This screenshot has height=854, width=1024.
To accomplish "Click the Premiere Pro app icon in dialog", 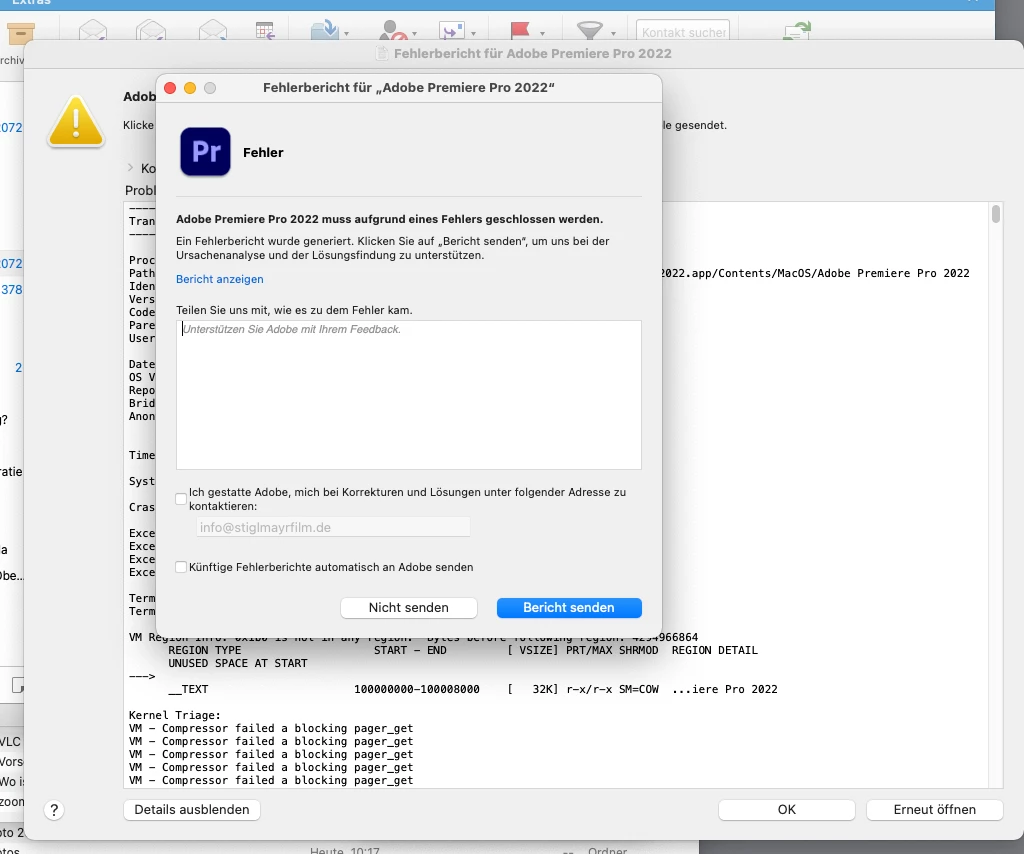I will click(x=205, y=151).
